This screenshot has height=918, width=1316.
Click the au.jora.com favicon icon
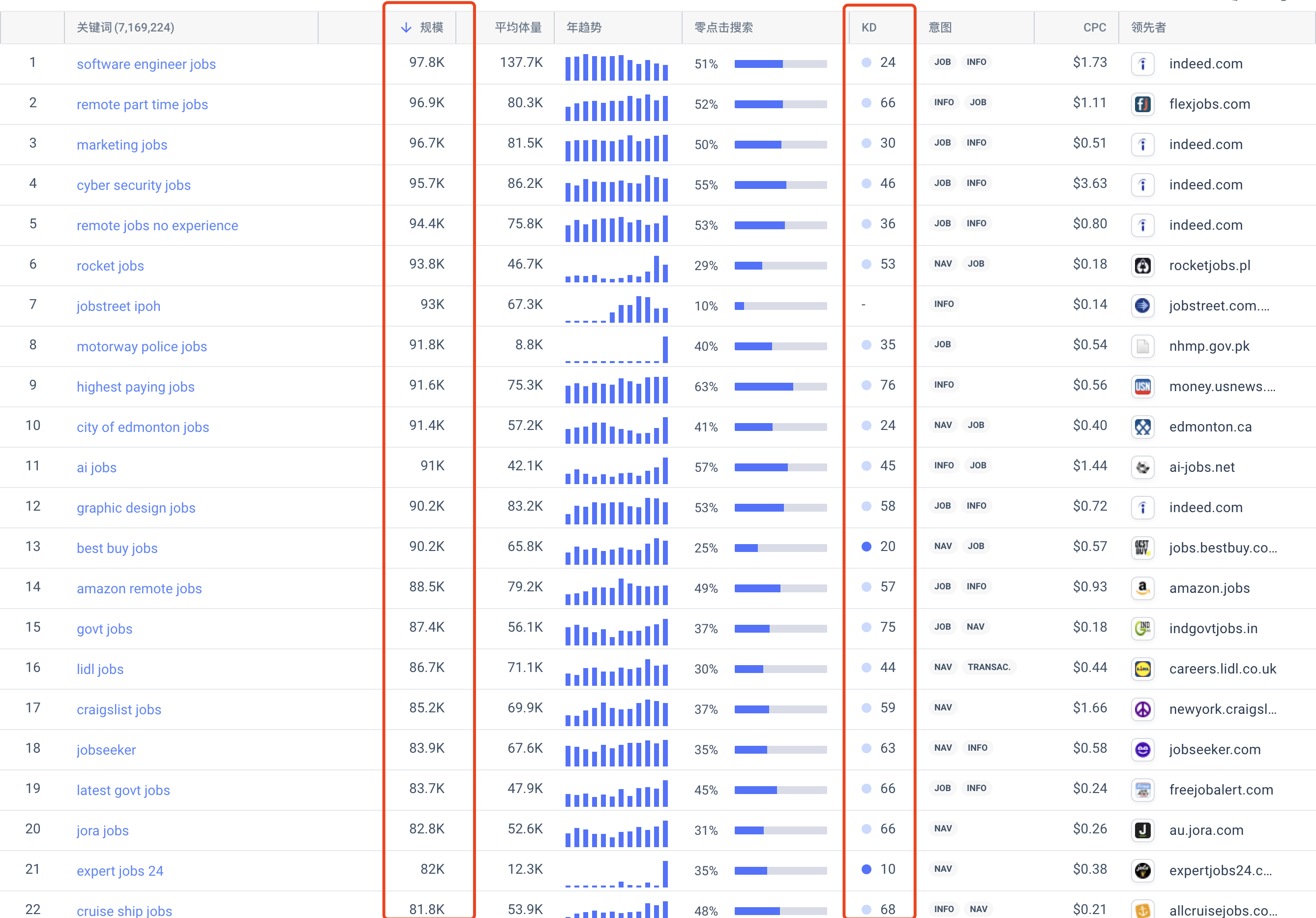point(1142,830)
